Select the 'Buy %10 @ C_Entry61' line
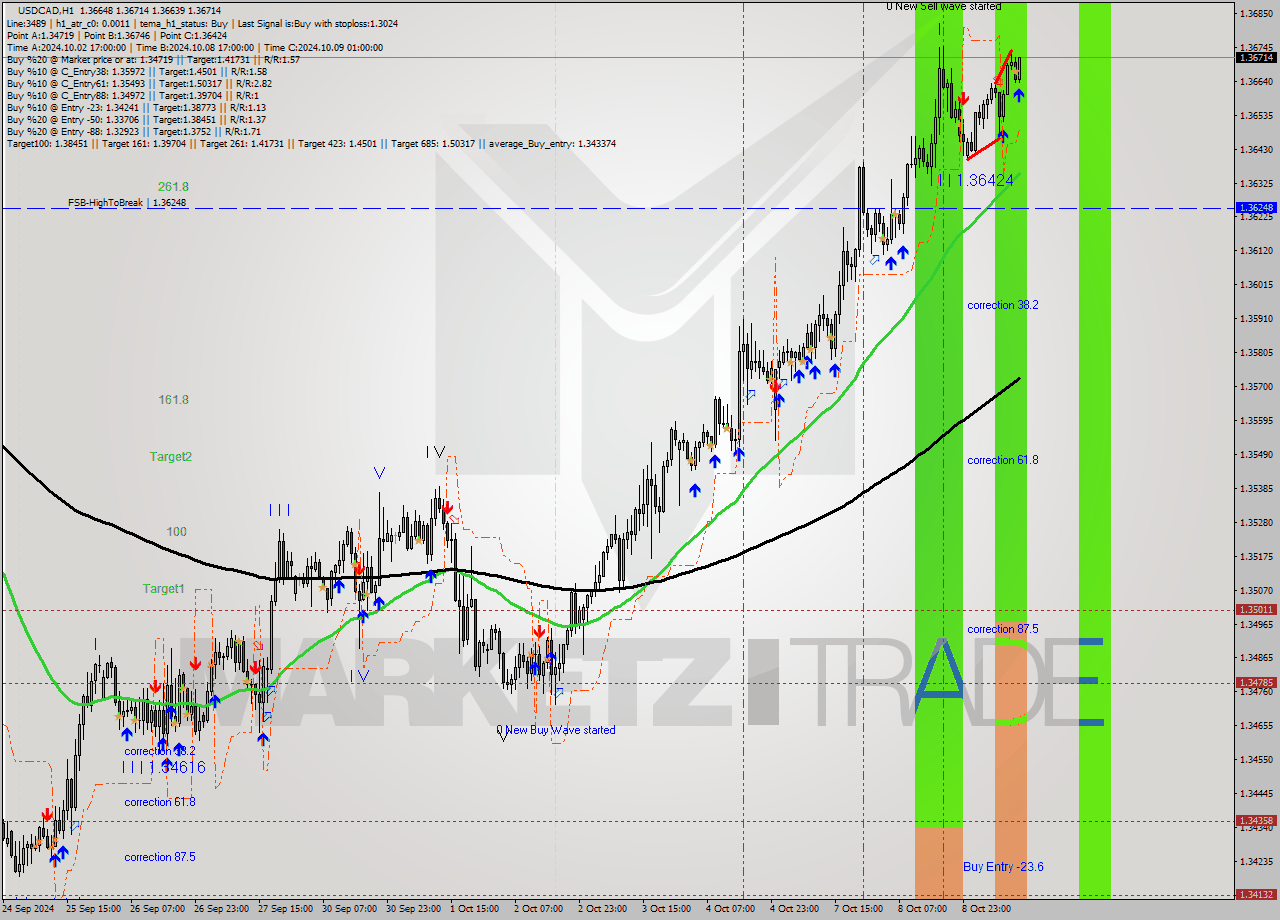 pos(139,83)
